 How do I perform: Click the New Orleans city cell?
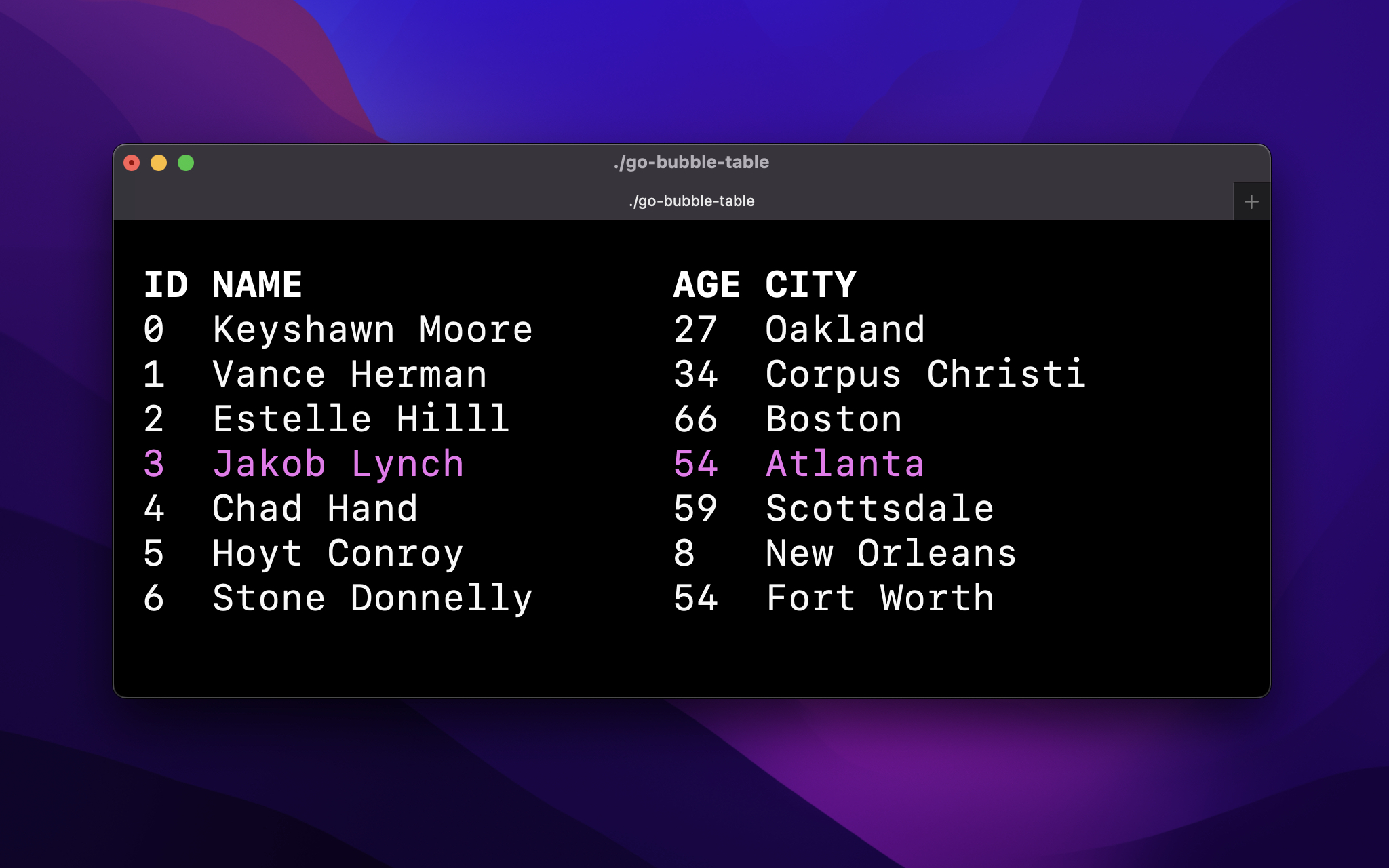(x=891, y=553)
